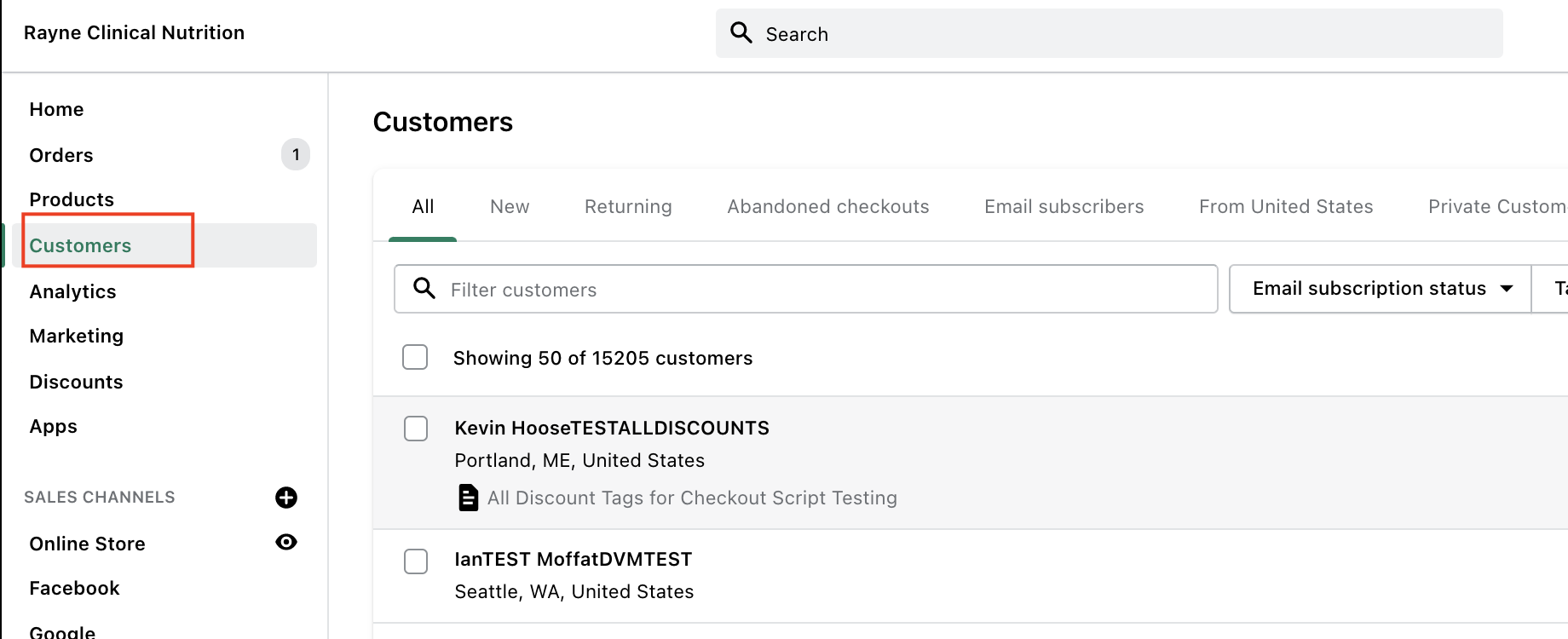
Task: Open the Discounts section
Action: [76, 382]
